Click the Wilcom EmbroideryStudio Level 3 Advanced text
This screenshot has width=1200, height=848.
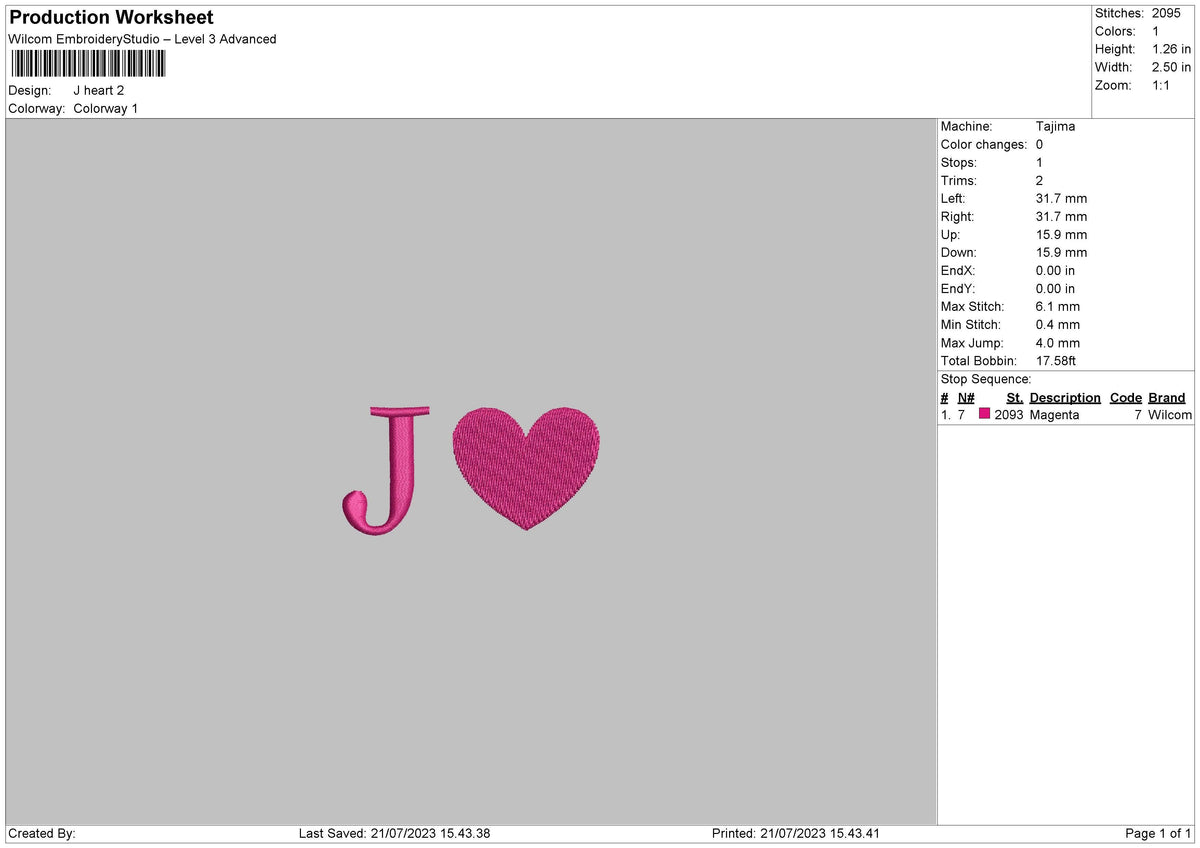(x=140, y=39)
